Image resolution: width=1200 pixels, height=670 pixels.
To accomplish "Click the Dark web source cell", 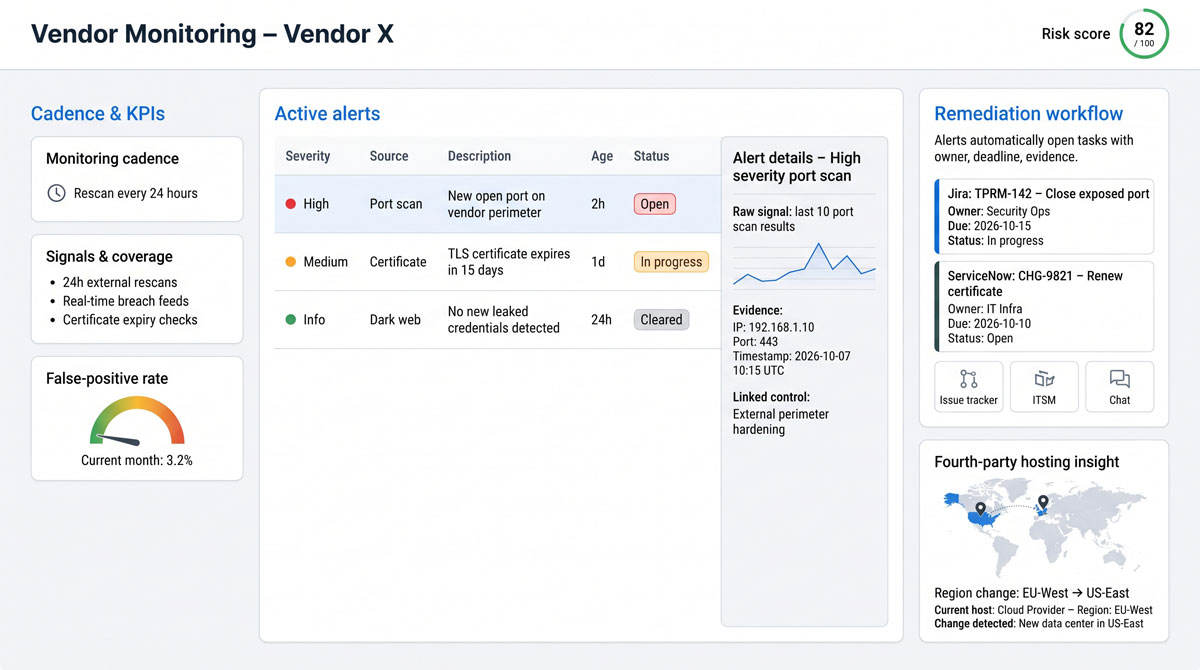I will (x=395, y=320).
